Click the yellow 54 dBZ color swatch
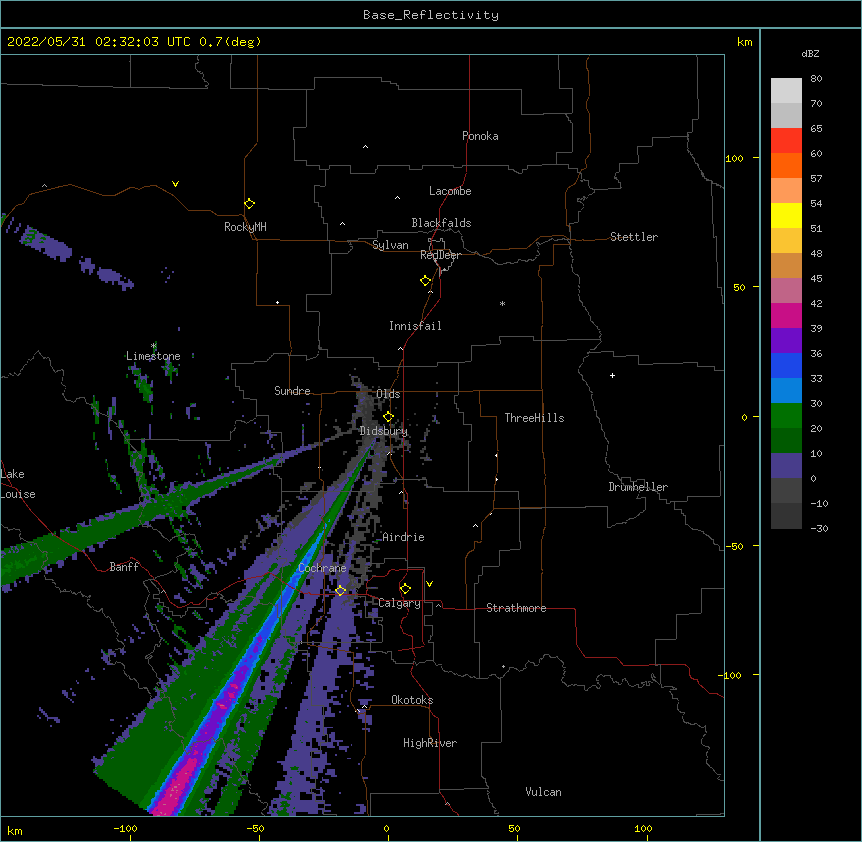This screenshot has width=862, height=842. point(786,215)
